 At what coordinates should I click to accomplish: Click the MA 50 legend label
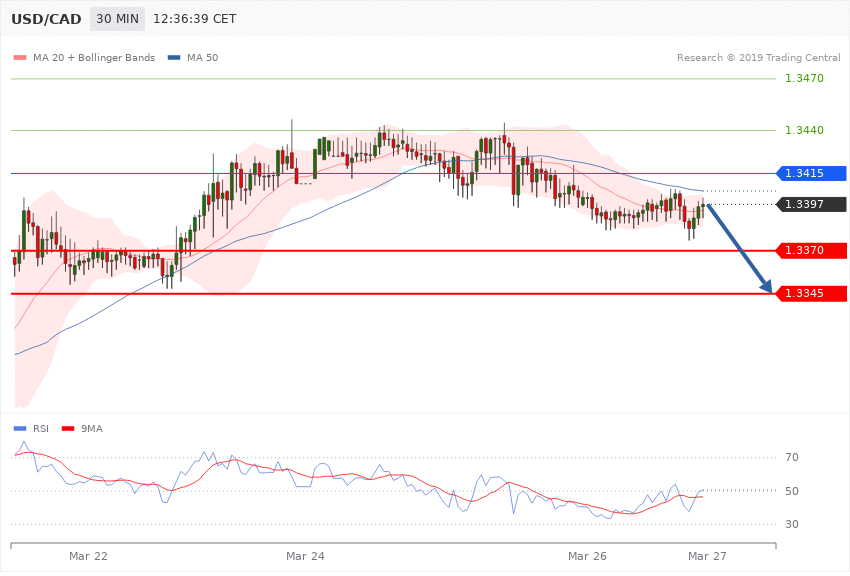coord(202,57)
